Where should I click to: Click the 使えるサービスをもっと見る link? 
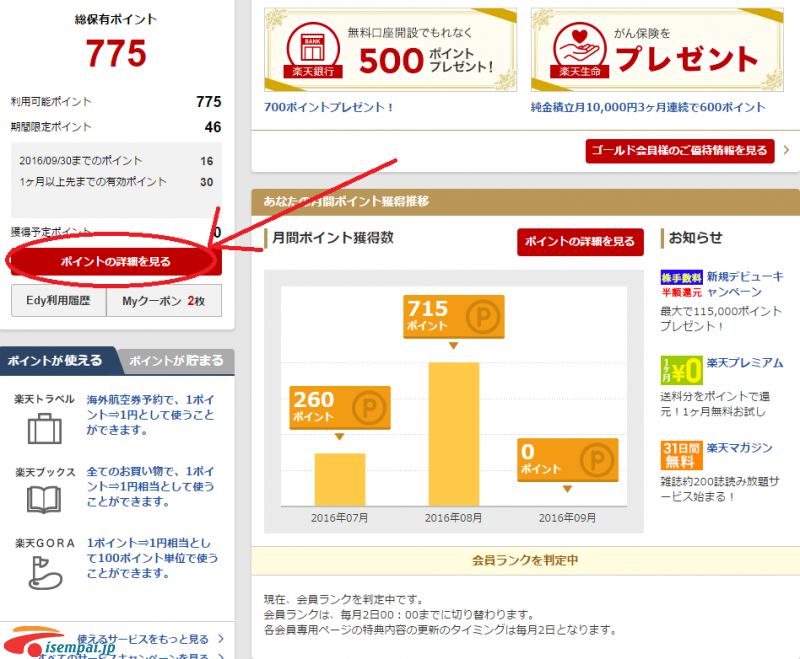click(143, 639)
